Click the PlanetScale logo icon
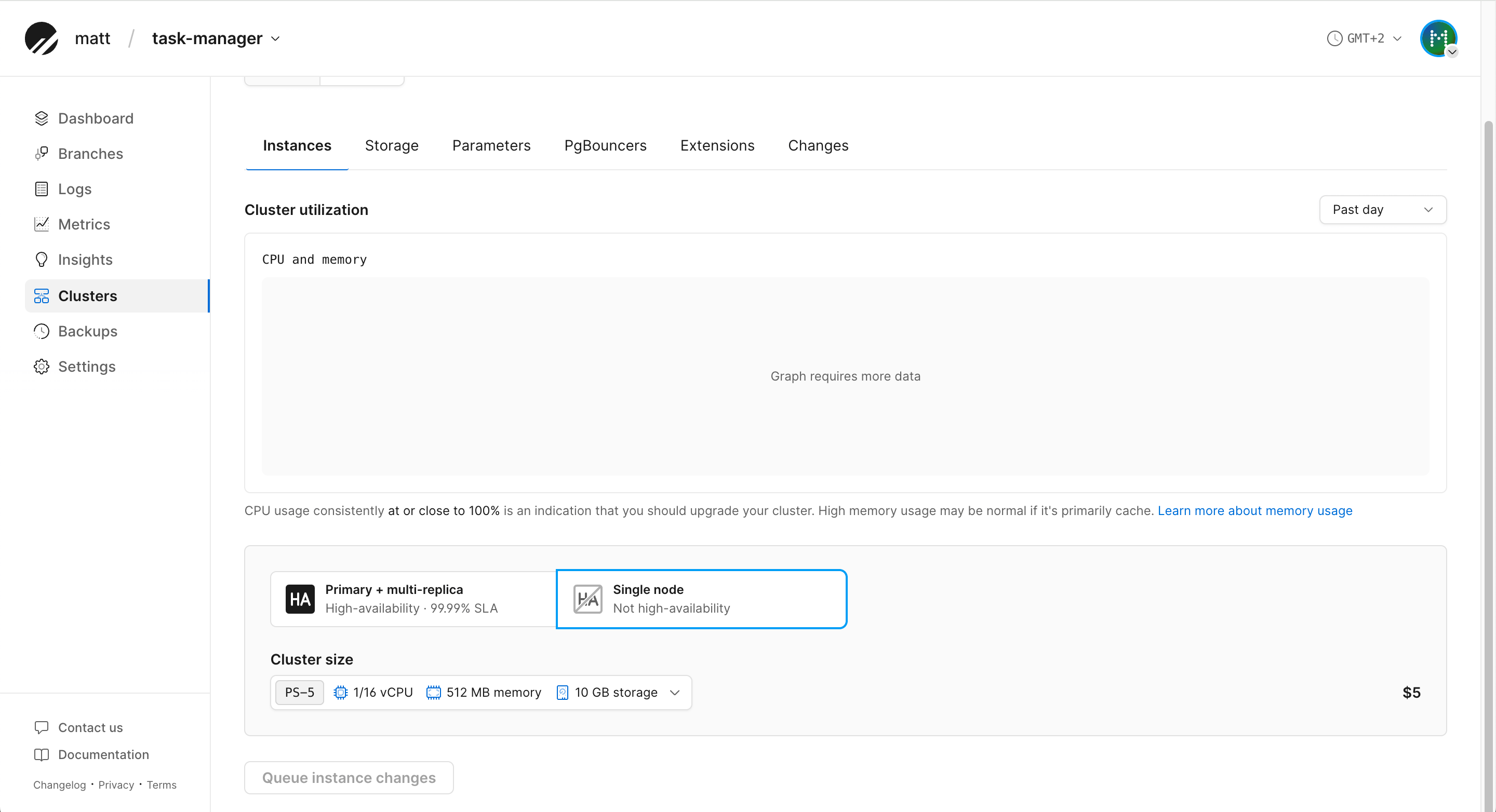1496x812 pixels. (x=41, y=38)
